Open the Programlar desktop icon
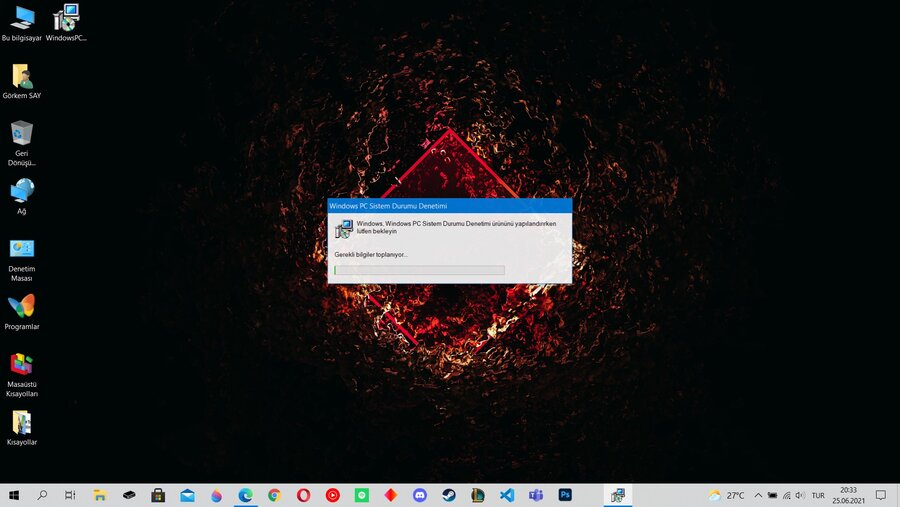Image resolution: width=900 pixels, height=507 pixels. (22, 313)
